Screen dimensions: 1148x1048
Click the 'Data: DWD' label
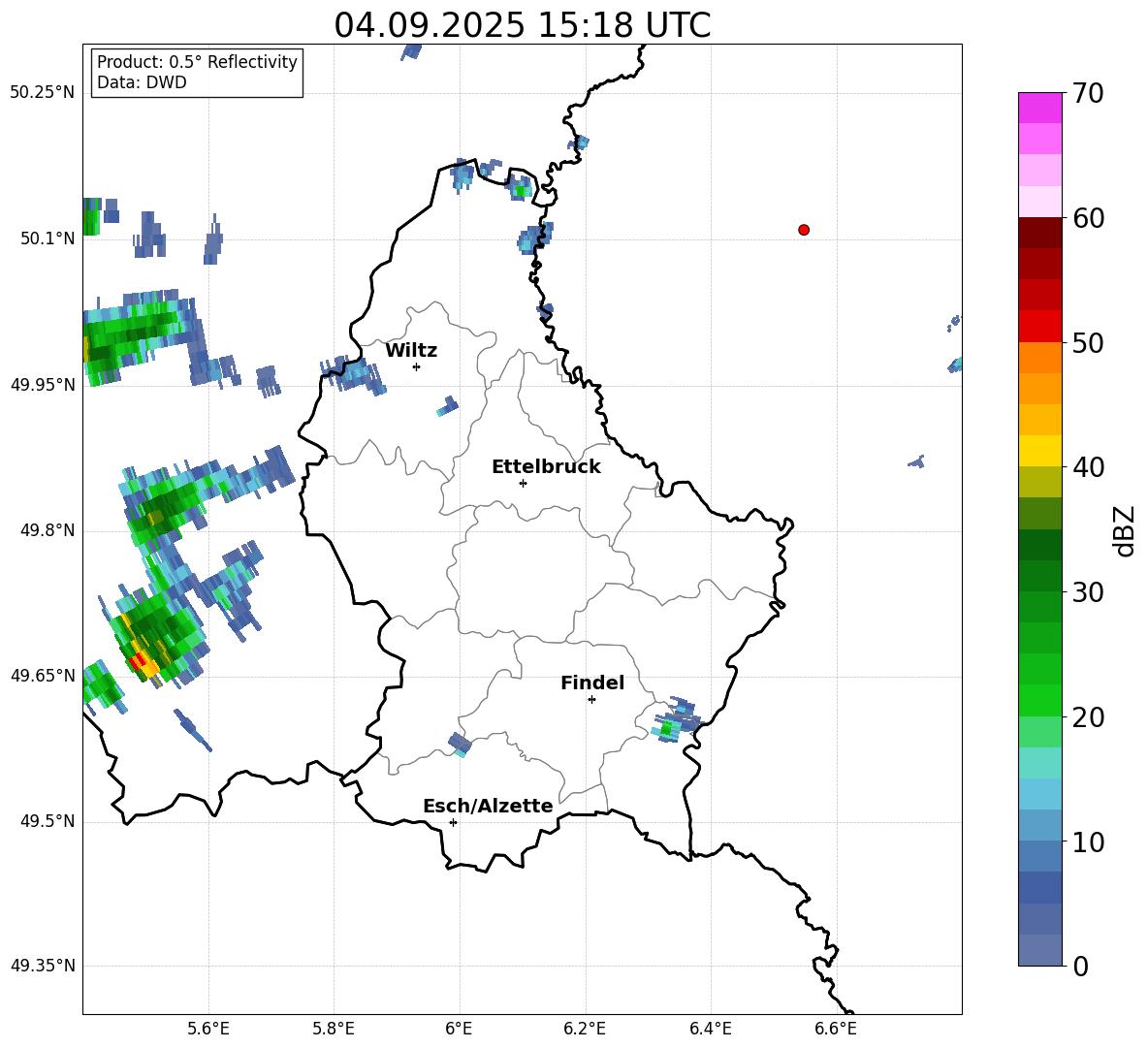pos(142,82)
